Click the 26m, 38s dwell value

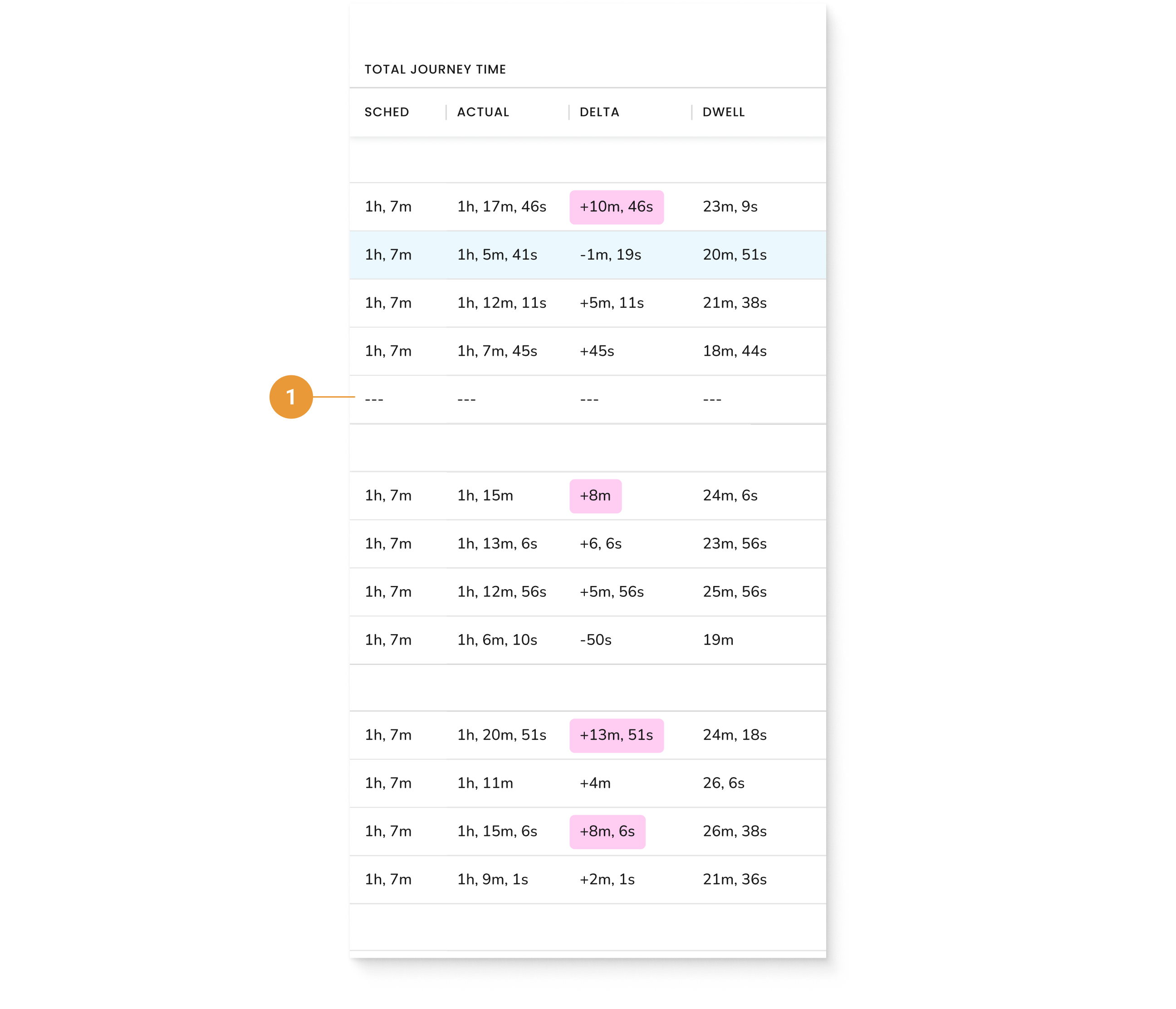(x=735, y=832)
